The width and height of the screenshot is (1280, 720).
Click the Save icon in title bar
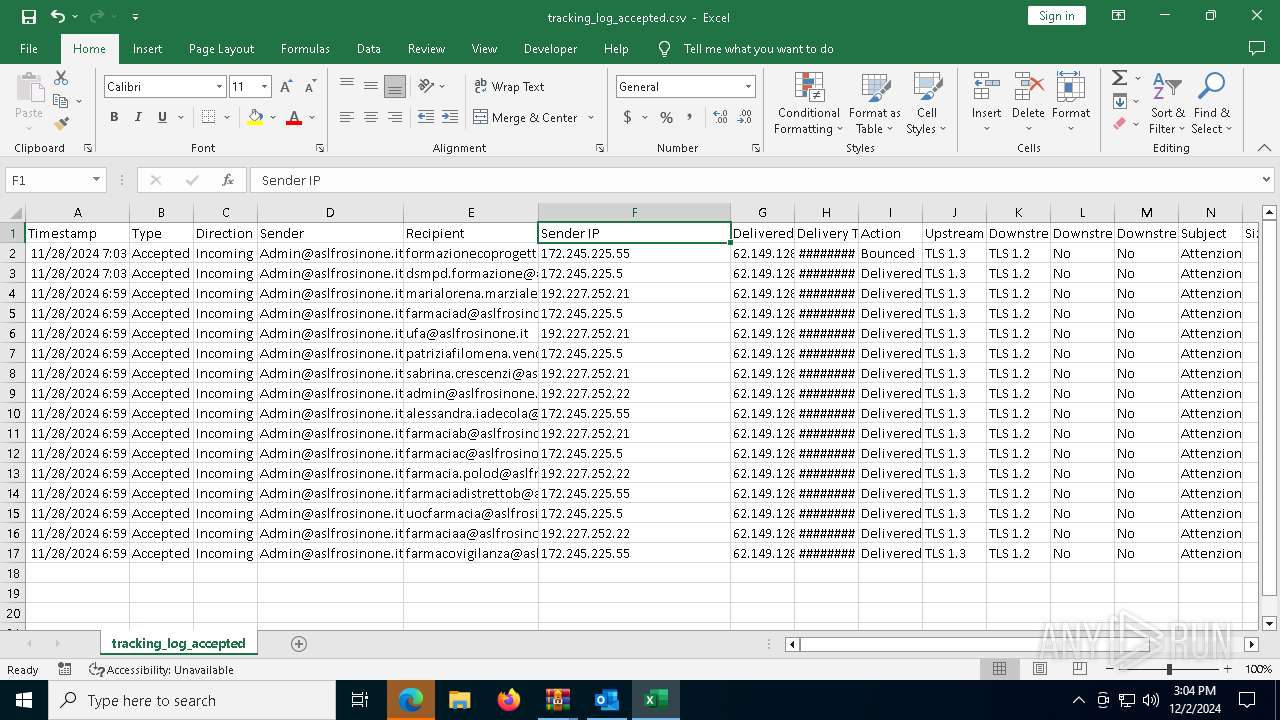29,16
